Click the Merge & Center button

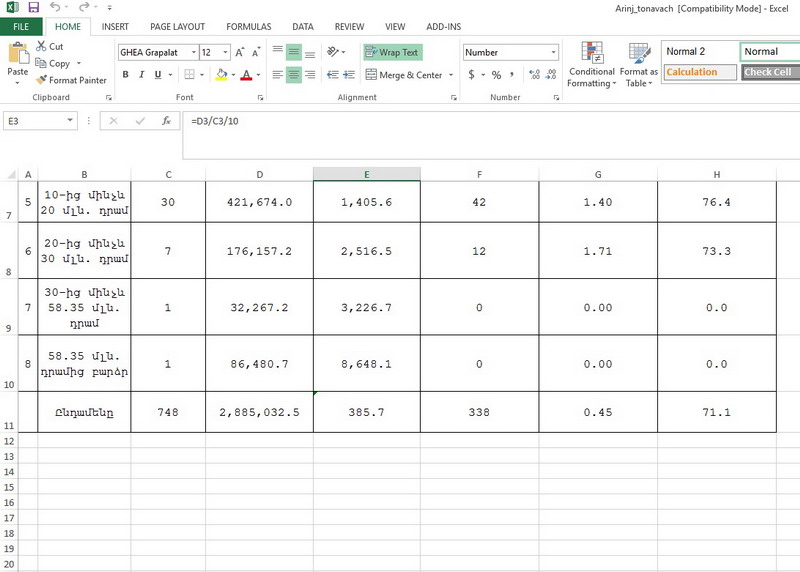pos(410,75)
